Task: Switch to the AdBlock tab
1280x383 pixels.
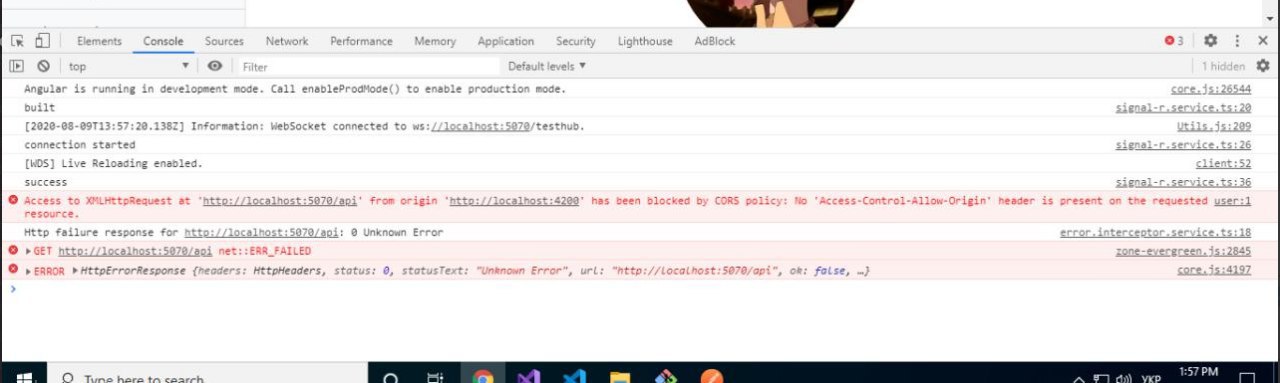Action: (715, 41)
